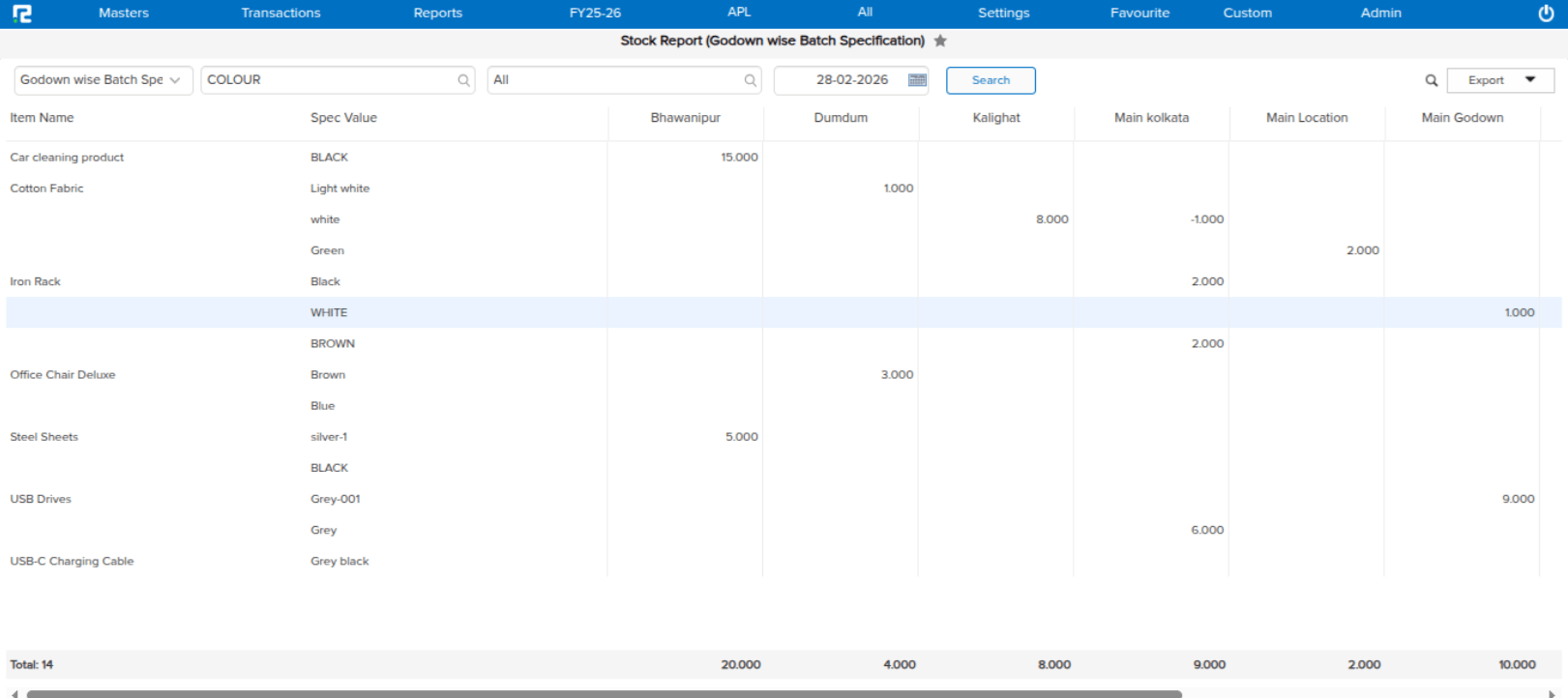The width and height of the screenshot is (1568, 698).
Task: Open the FY25-26 financial year selector
Action: pyautogui.click(x=595, y=14)
